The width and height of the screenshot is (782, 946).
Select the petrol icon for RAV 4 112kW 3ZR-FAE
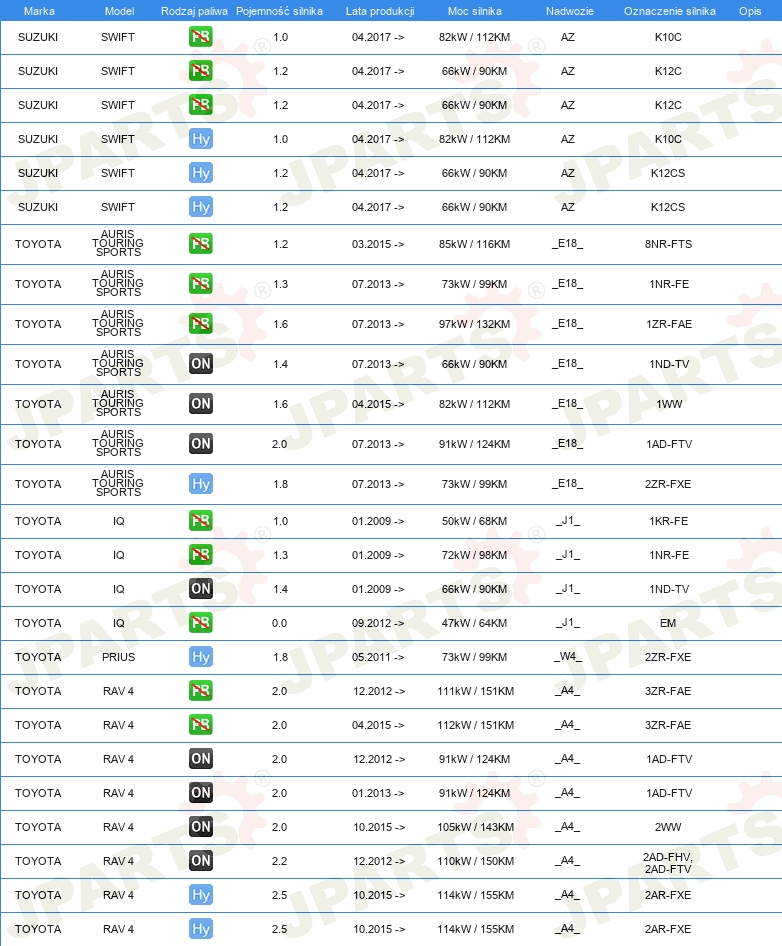[200, 725]
